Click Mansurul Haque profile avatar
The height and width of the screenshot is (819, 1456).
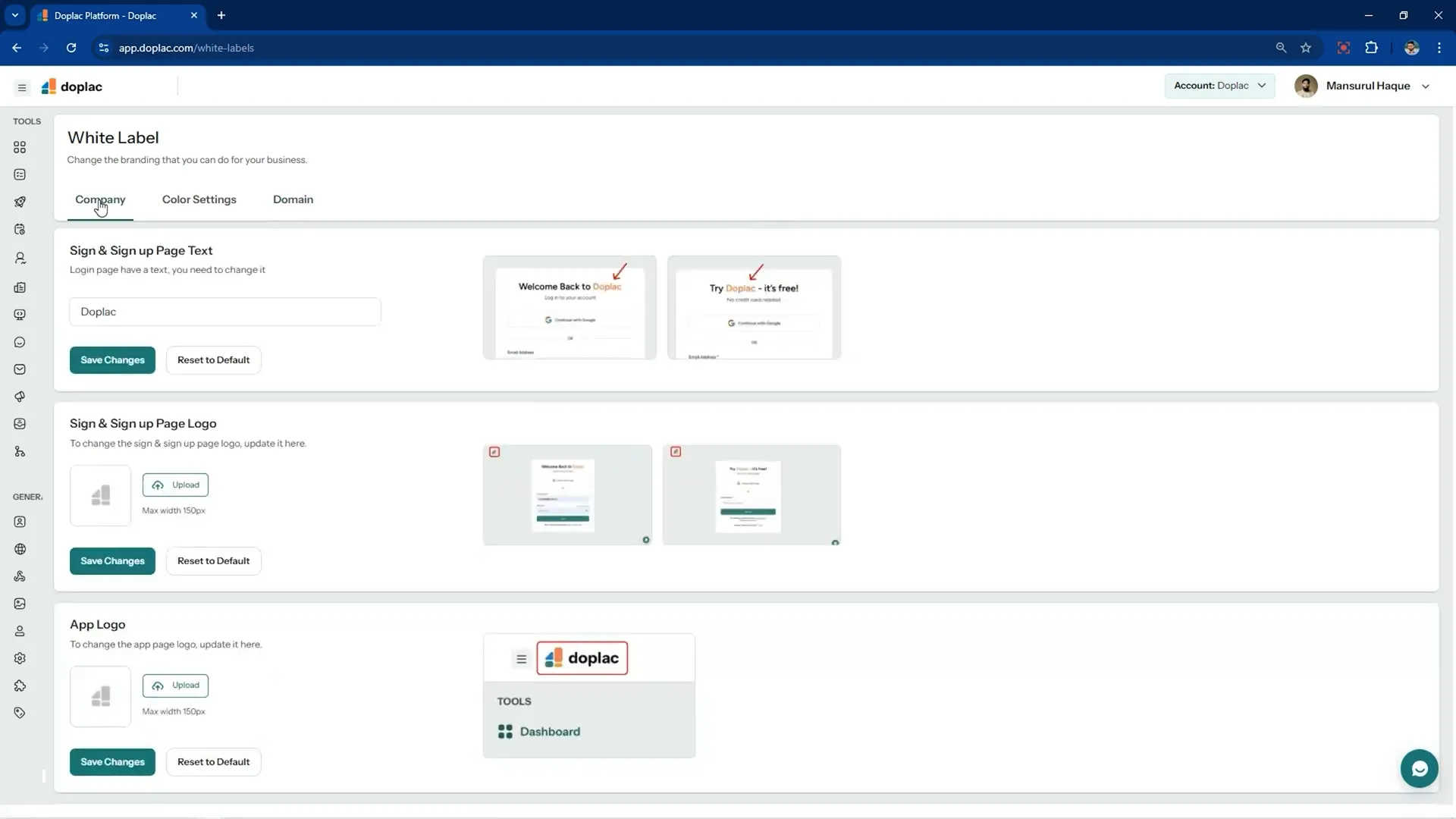click(x=1306, y=86)
